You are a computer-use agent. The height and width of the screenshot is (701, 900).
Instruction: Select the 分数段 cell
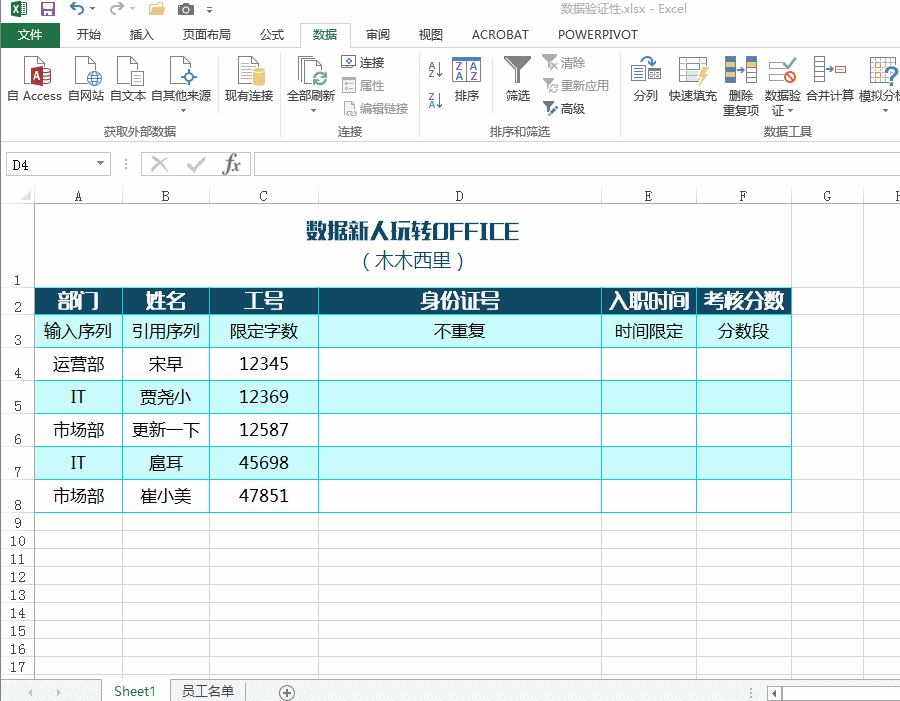coord(744,331)
